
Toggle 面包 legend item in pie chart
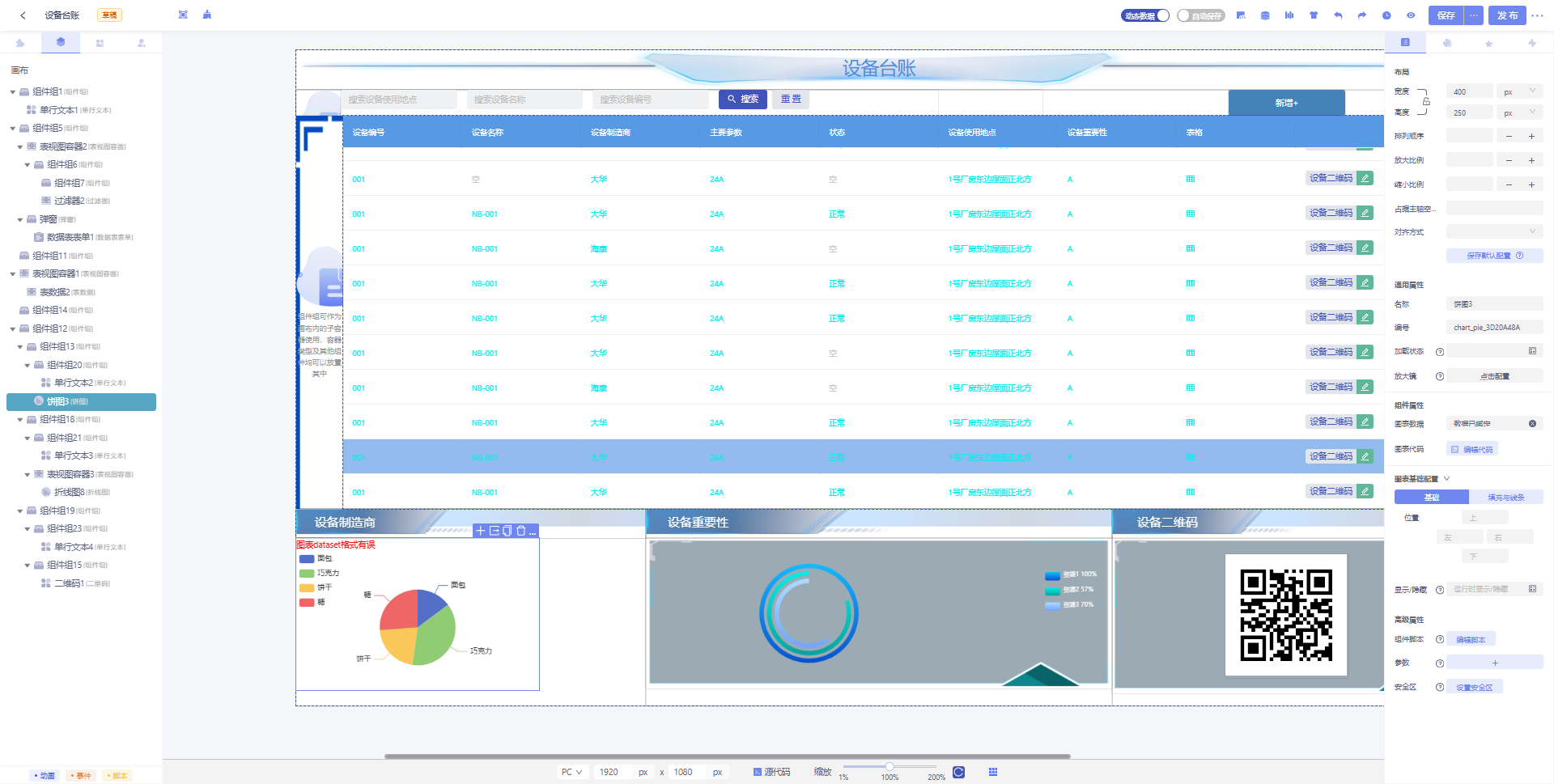(x=316, y=559)
